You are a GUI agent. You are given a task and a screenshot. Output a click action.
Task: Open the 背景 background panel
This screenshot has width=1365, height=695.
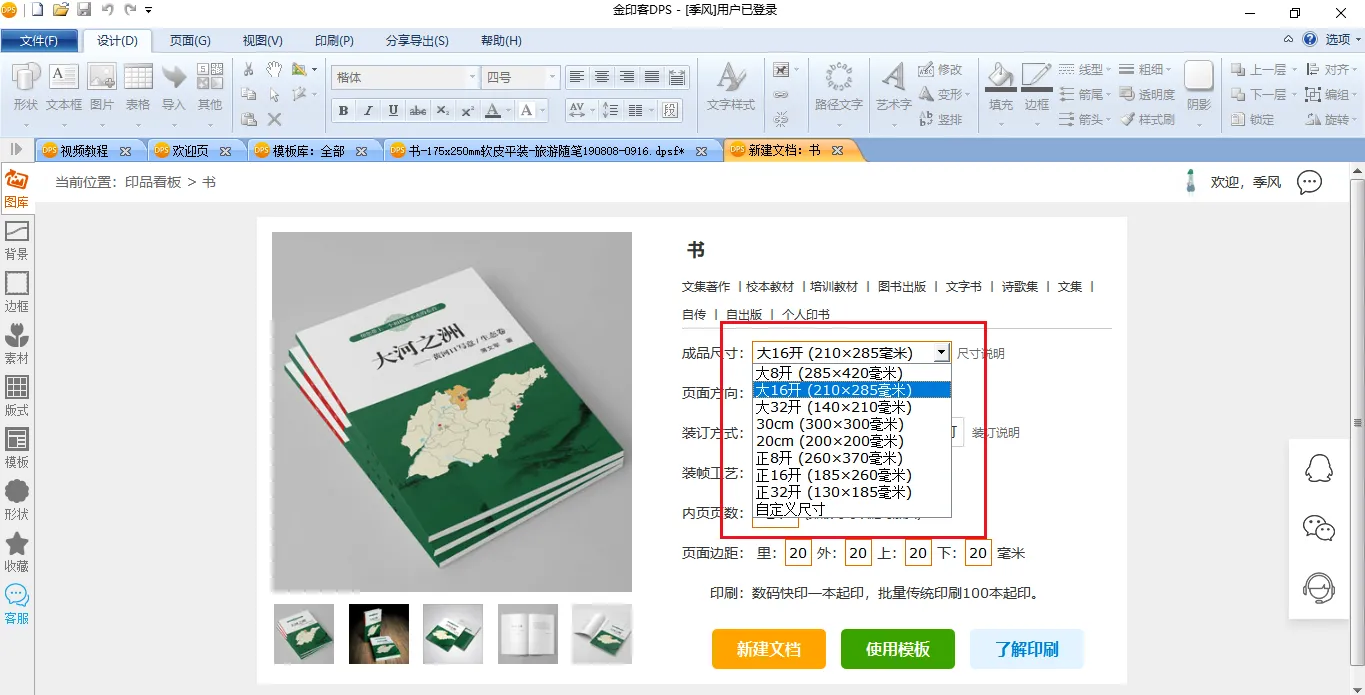click(x=16, y=241)
